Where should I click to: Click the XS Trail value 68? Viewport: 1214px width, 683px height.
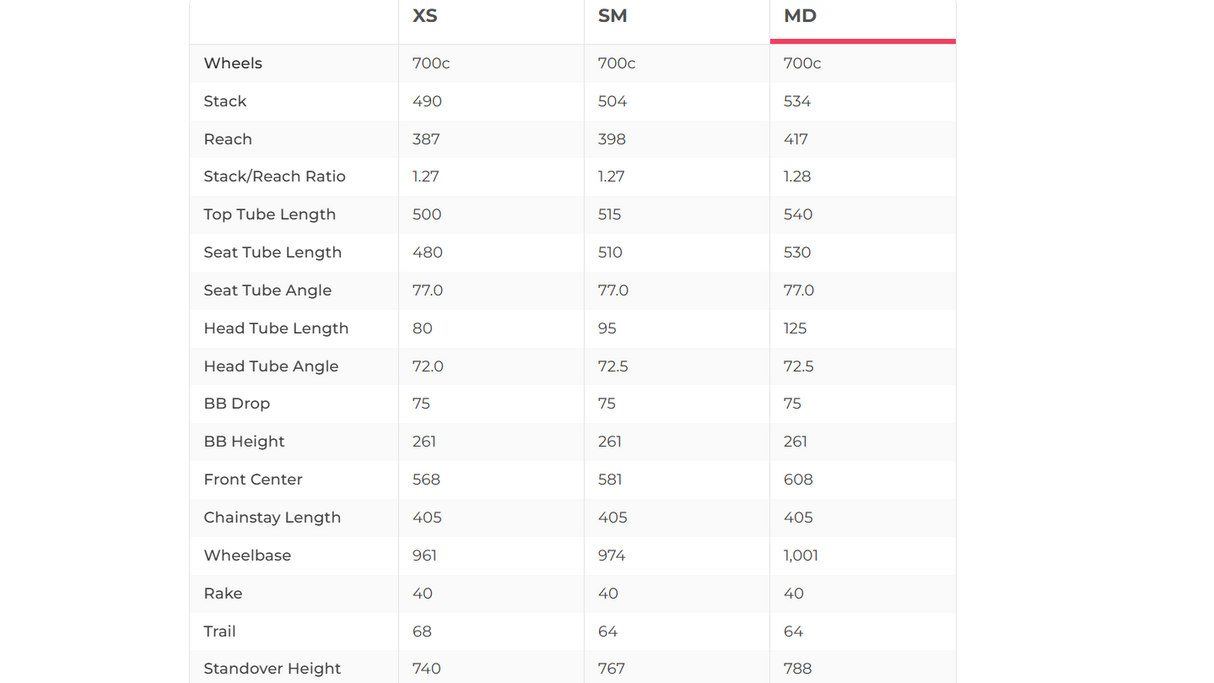tap(422, 631)
